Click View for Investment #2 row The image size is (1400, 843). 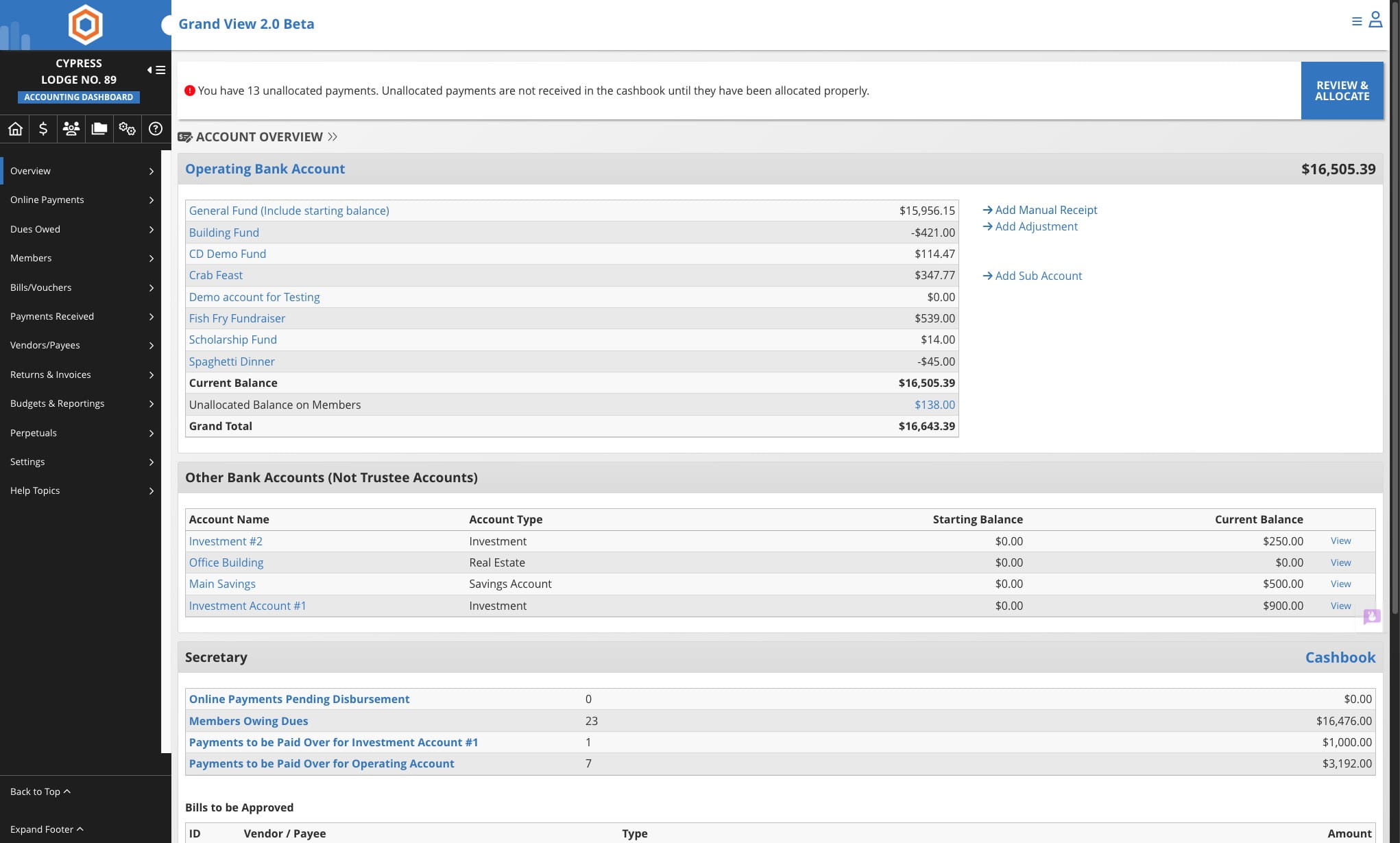pyautogui.click(x=1340, y=541)
